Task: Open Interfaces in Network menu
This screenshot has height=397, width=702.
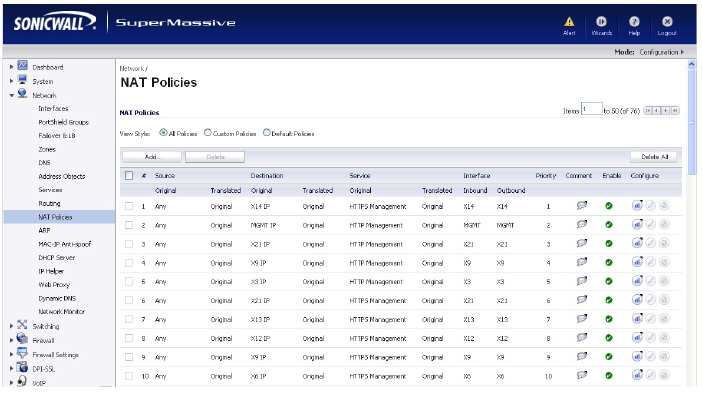Action: tap(53, 108)
